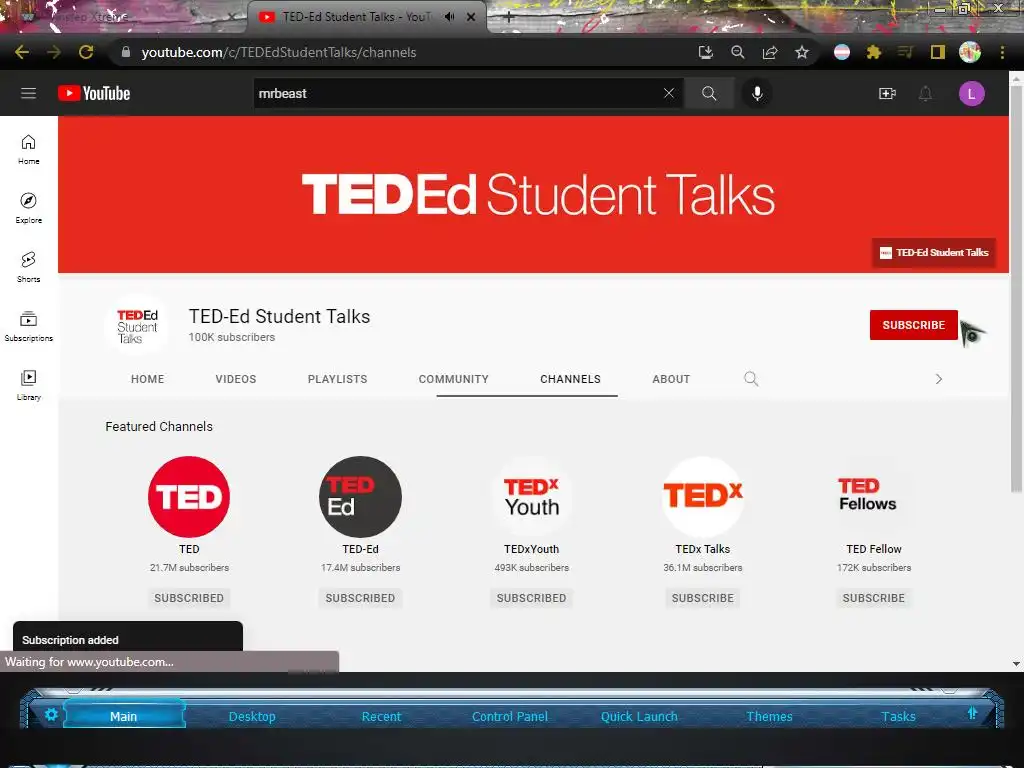1024x768 pixels.
Task: Open the TEDx Talks channel avatar
Action: [x=703, y=497]
